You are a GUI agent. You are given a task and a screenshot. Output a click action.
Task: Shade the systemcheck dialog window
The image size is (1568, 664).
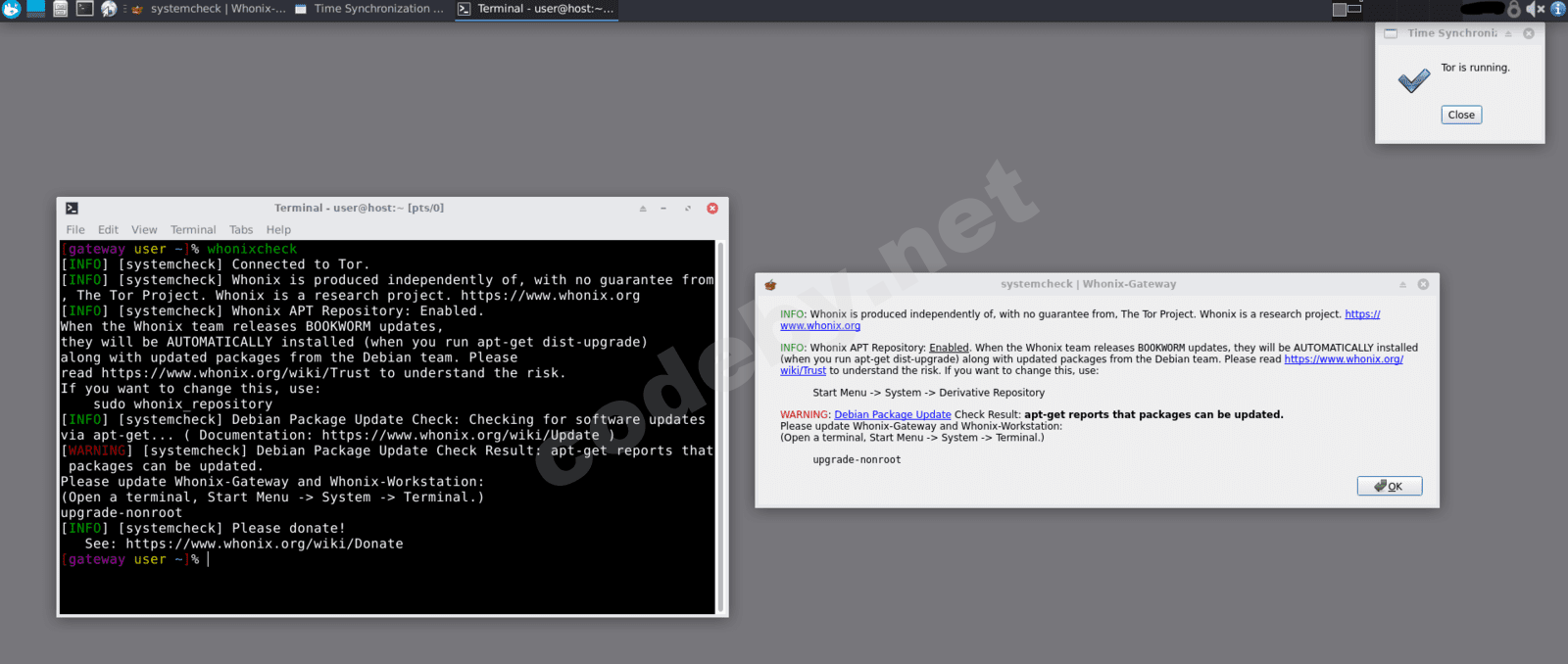tap(1402, 285)
